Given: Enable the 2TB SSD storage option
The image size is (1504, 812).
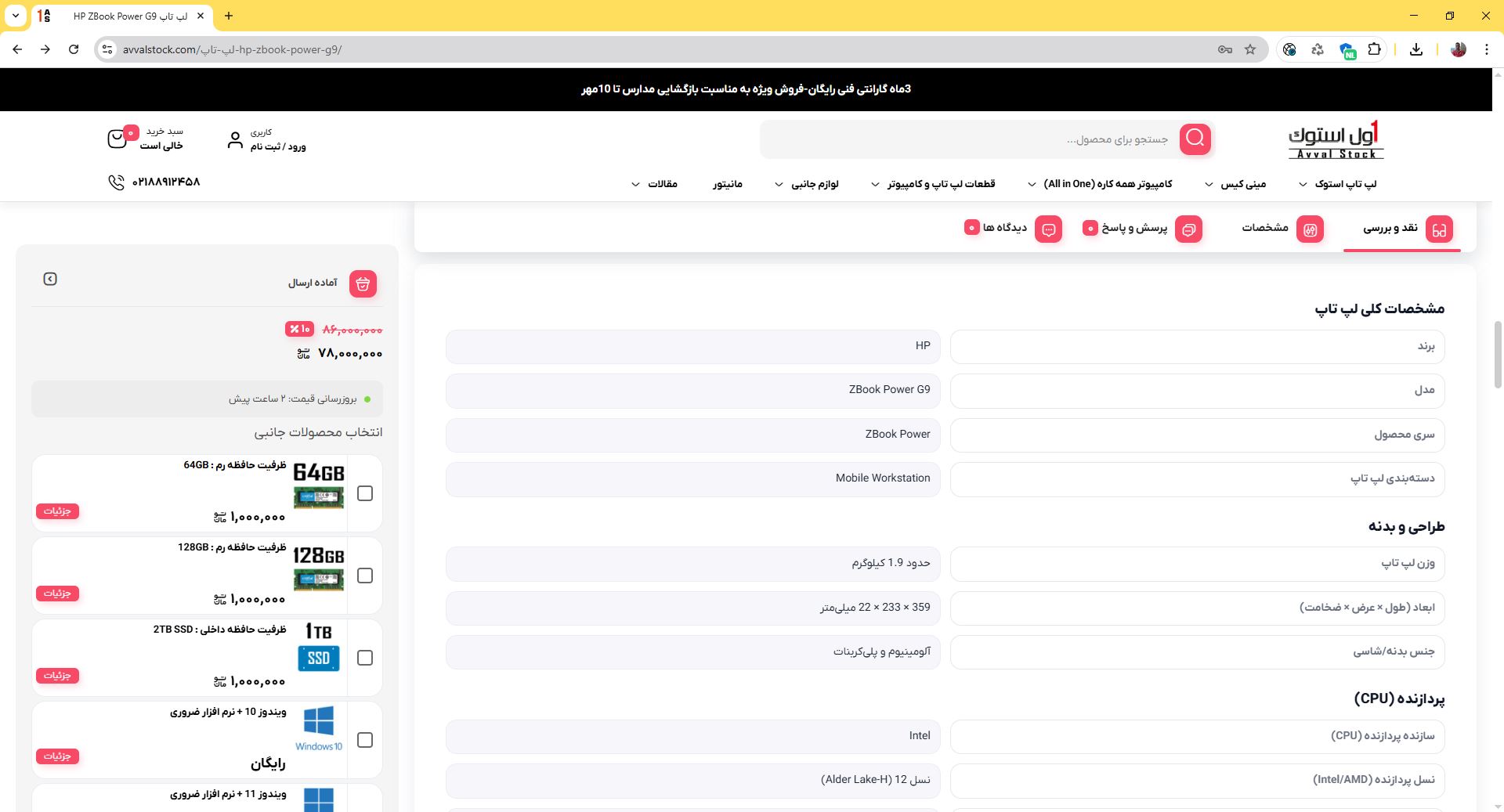Looking at the screenshot, I should pos(365,658).
